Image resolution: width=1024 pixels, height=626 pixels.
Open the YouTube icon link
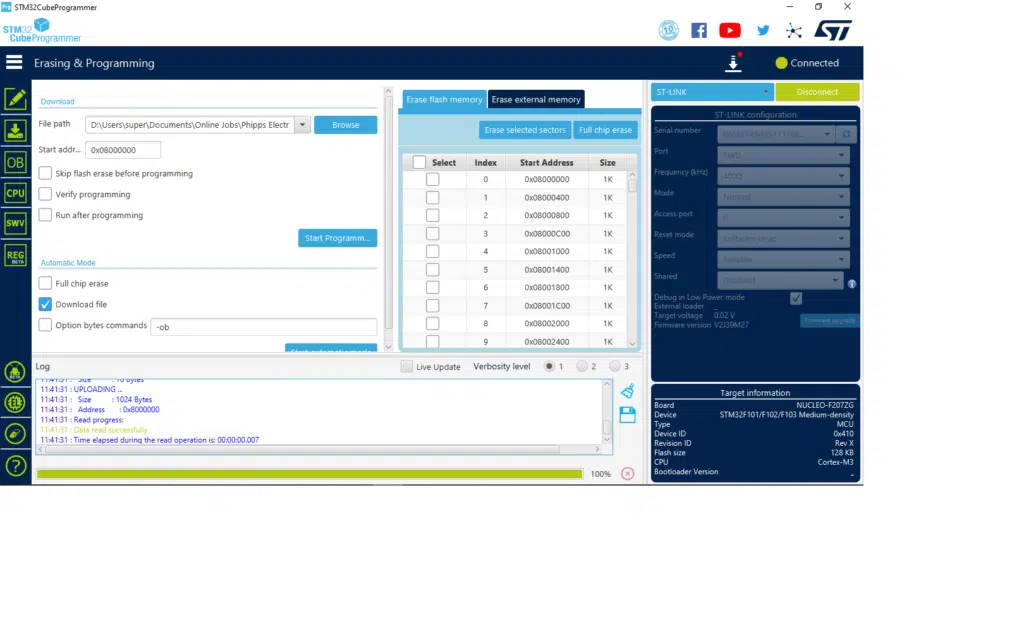729,30
